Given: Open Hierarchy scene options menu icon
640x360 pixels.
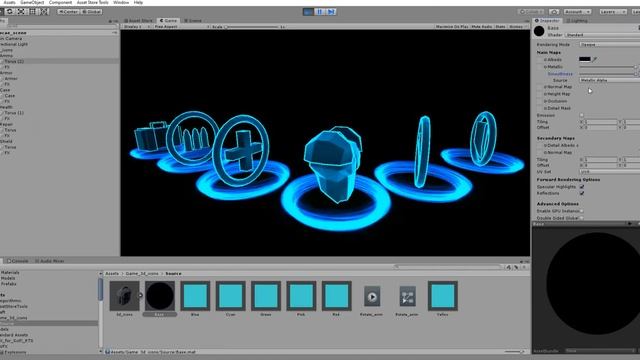Looking at the screenshot, I should (115, 32).
